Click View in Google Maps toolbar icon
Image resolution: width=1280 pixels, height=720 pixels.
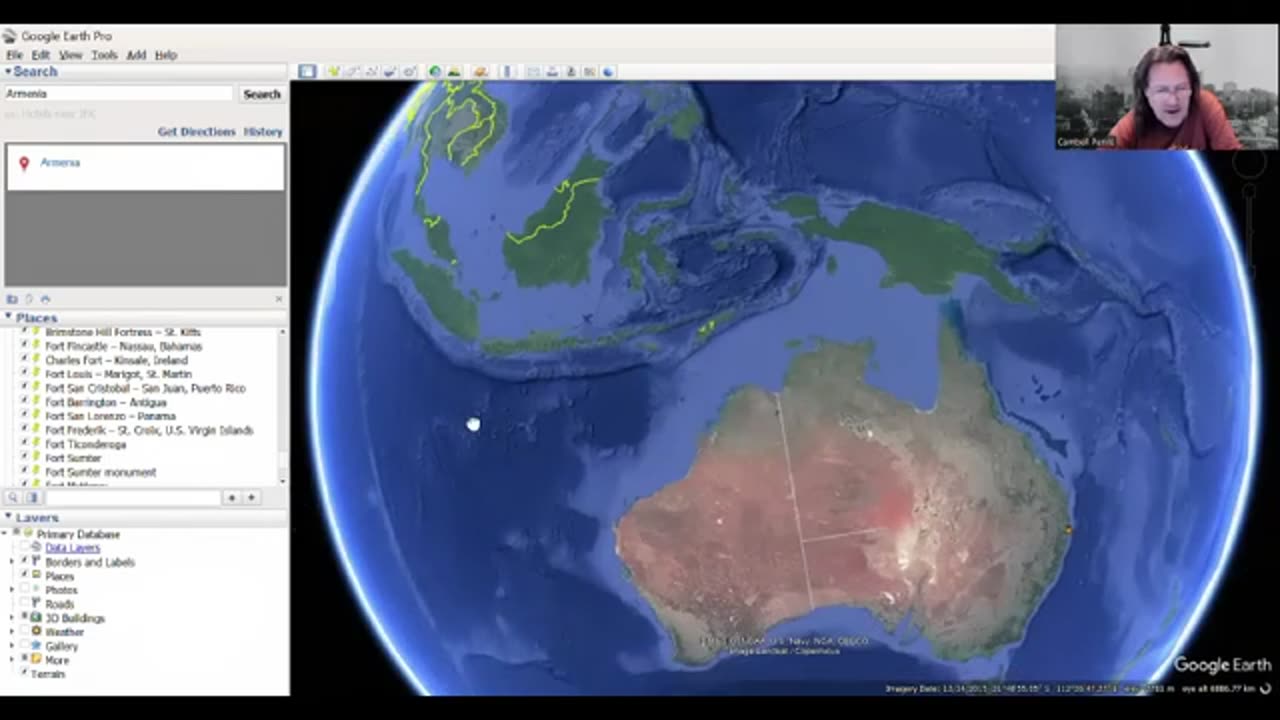589,71
